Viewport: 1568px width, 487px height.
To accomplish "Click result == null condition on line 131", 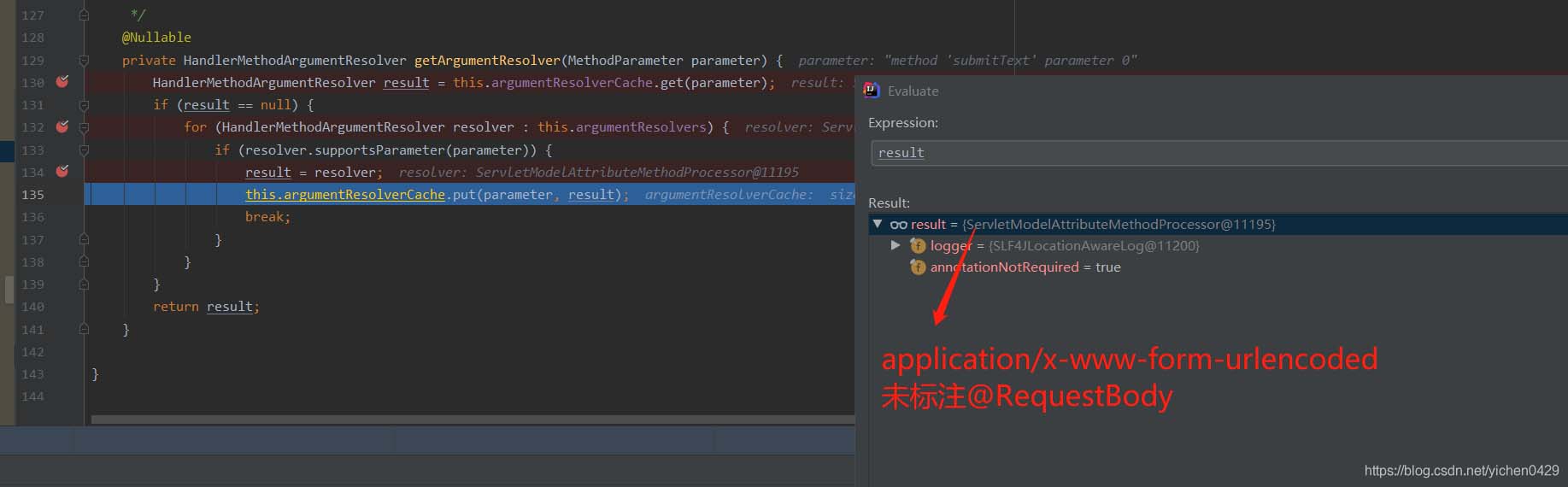I will (238, 104).
